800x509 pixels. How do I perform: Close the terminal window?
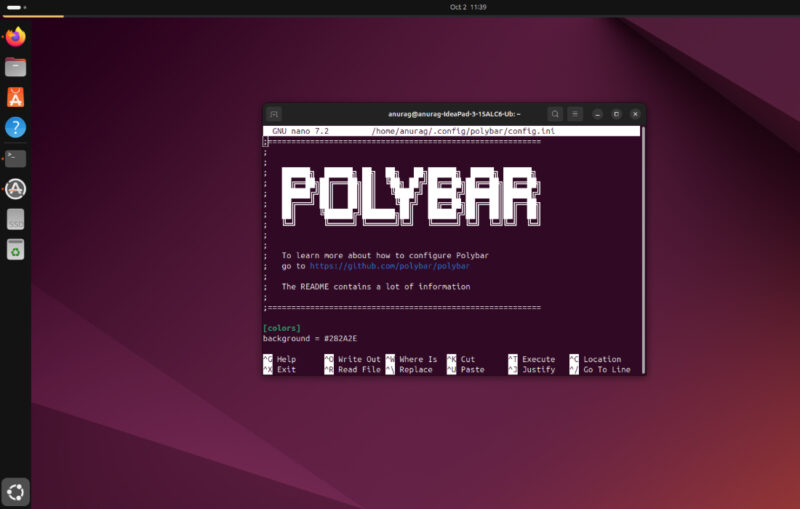tap(635, 114)
